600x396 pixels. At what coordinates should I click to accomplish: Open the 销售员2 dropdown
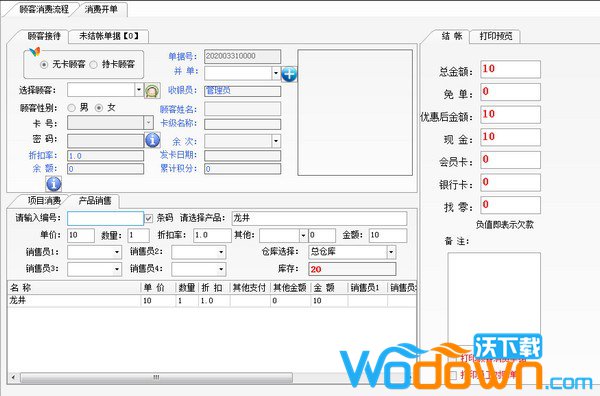click(221, 252)
